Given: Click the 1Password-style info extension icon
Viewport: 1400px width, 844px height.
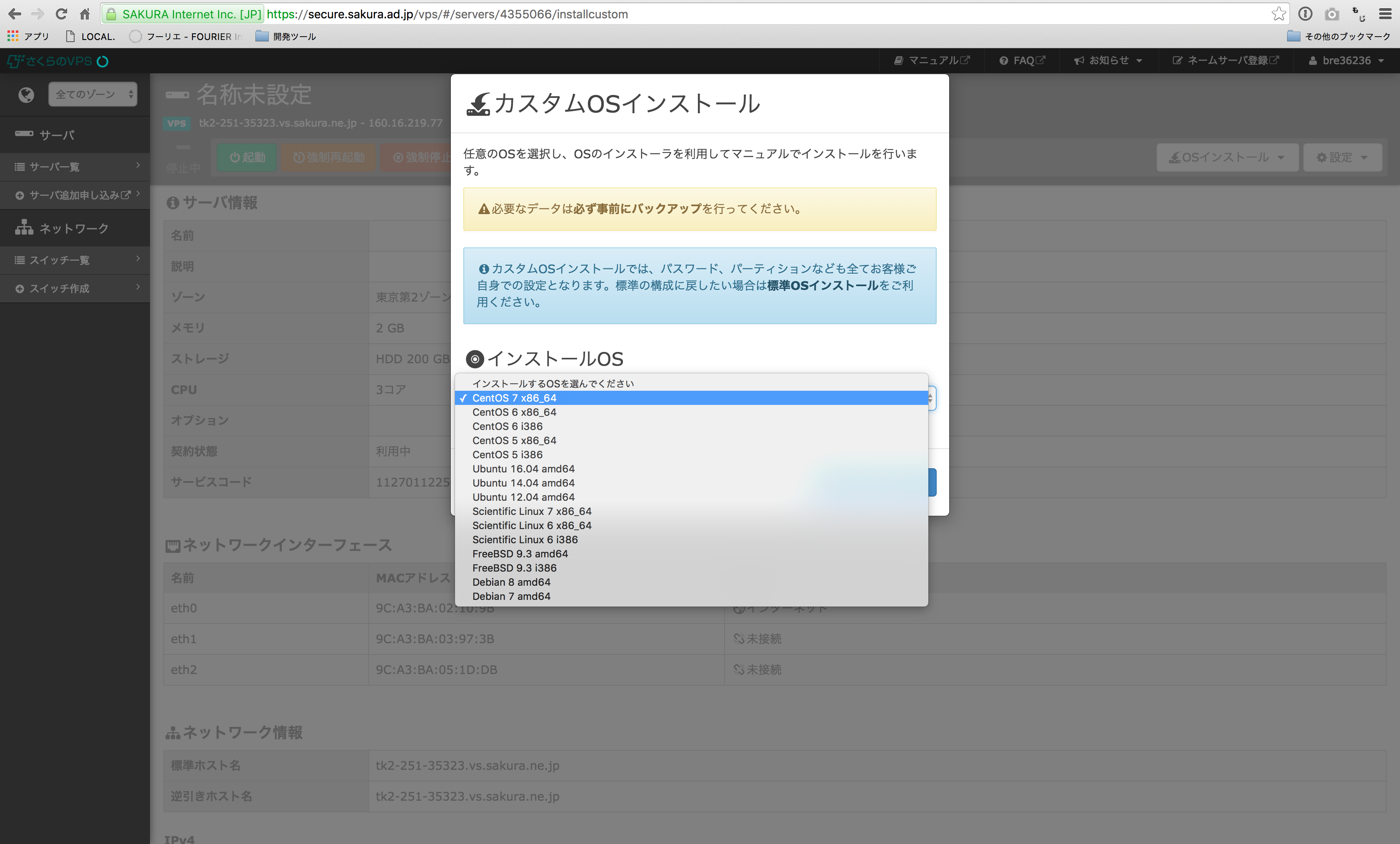Looking at the screenshot, I should click(x=1305, y=14).
